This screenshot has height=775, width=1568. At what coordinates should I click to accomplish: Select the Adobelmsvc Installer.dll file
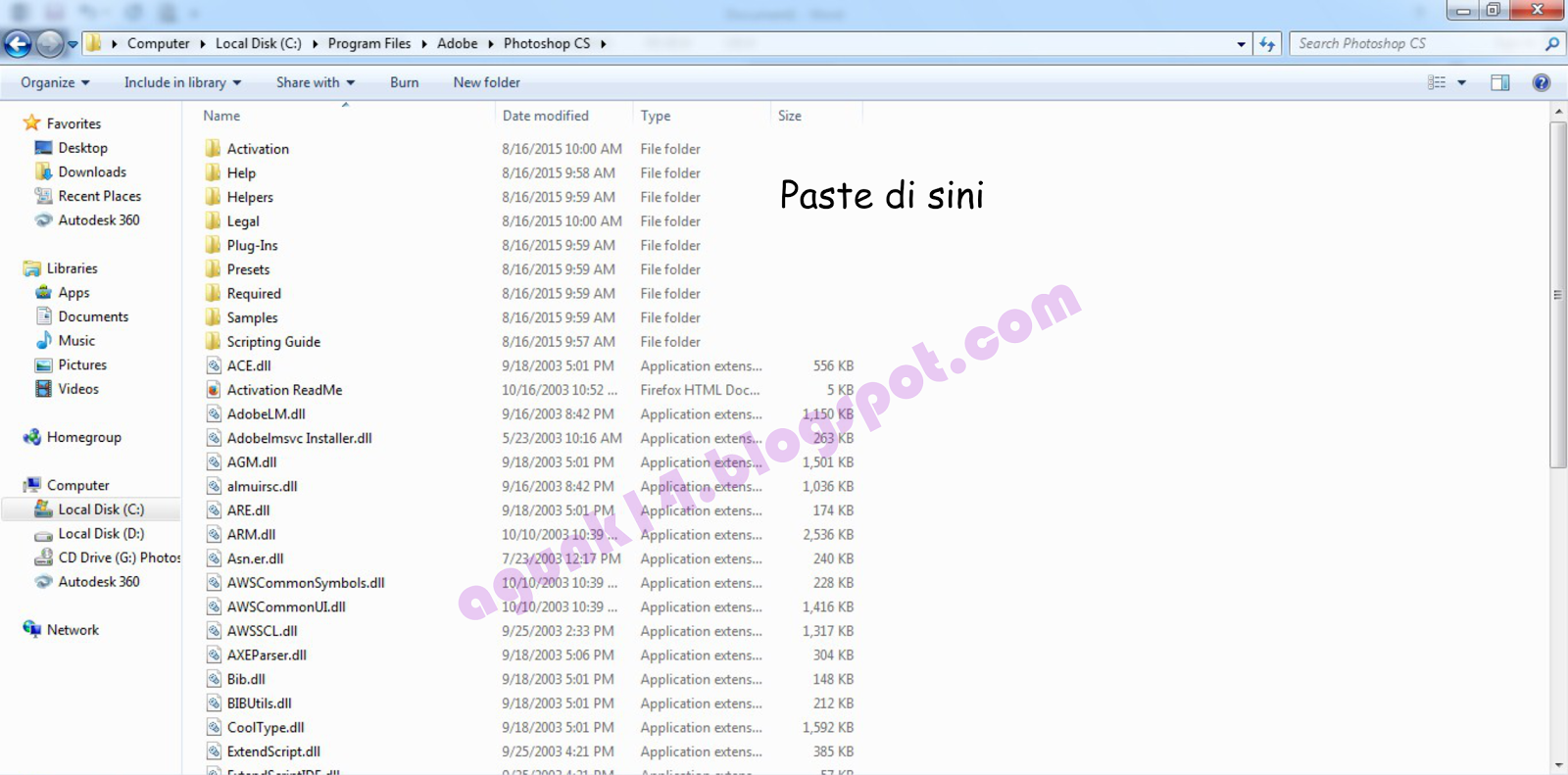click(299, 438)
